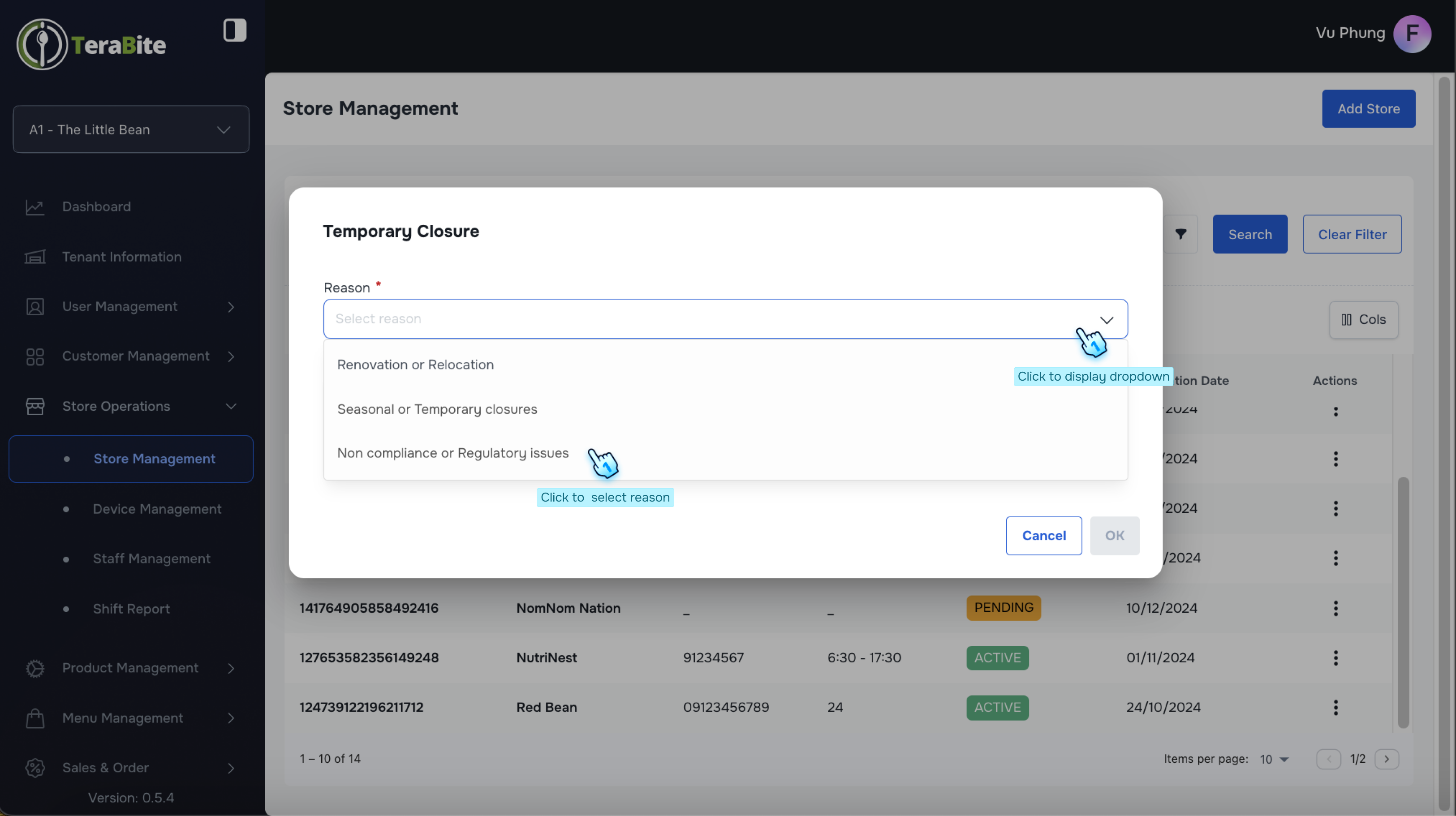Toggle the sidebar collapse icon
This screenshot has height=816, width=1456.
pos(235,30)
